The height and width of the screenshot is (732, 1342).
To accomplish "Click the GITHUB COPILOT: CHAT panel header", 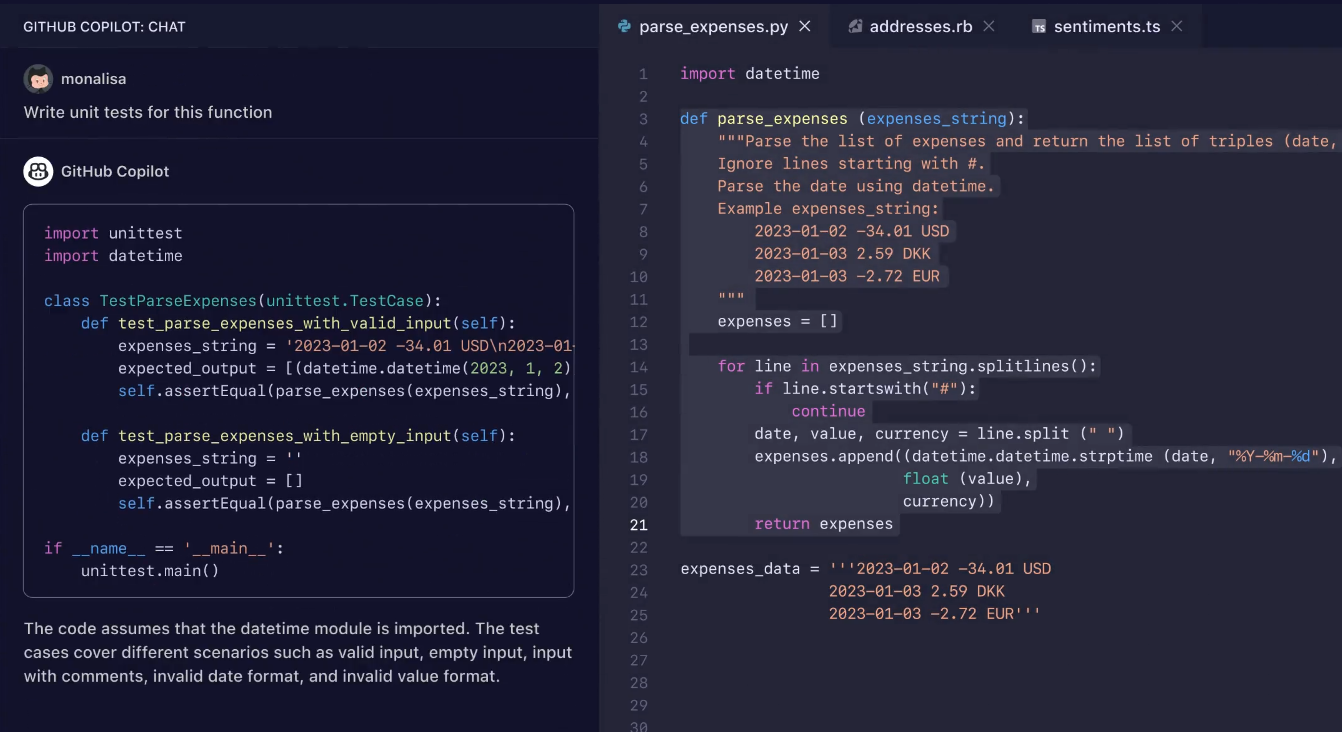I will pyautogui.click(x=105, y=27).
